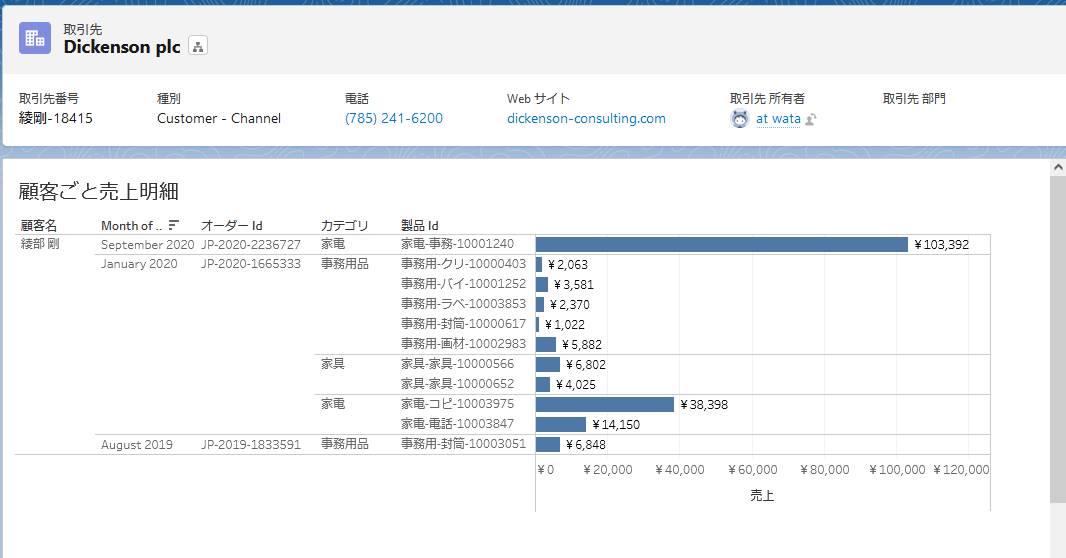Click the Dickenson plc account name

[122, 47]
